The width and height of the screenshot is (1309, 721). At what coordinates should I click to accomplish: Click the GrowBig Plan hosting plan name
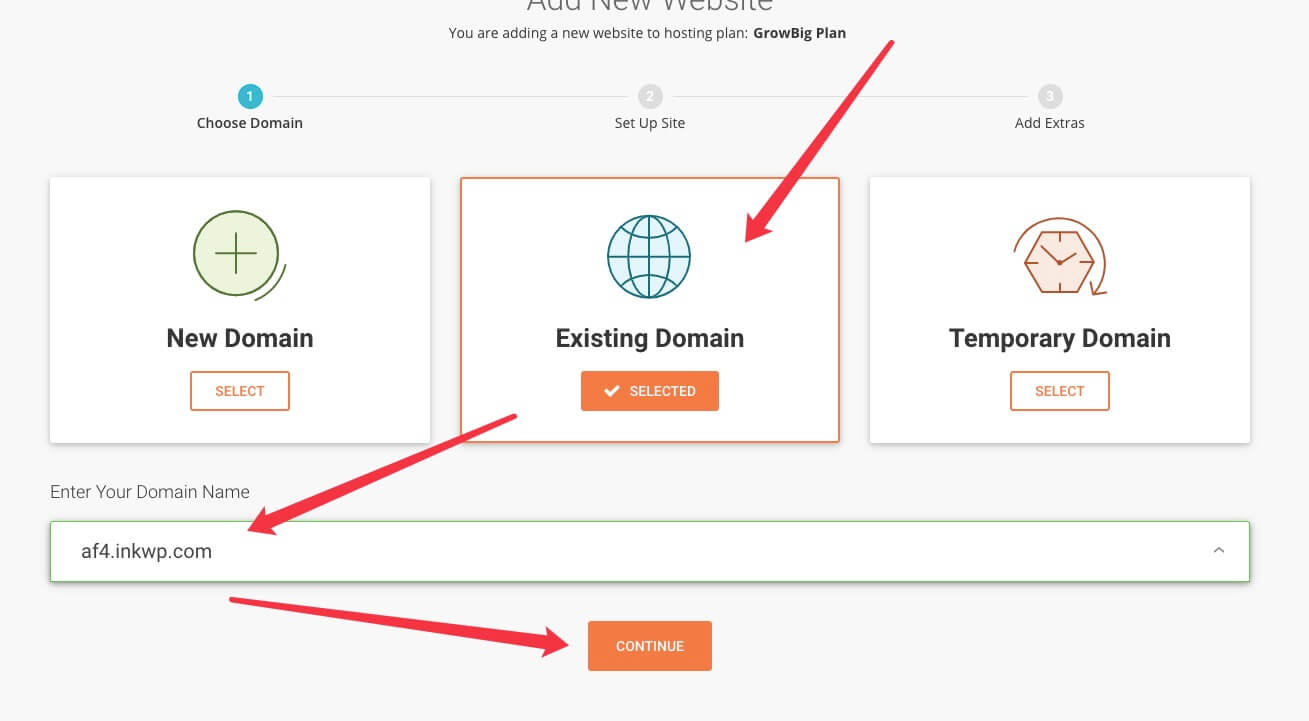799,33
